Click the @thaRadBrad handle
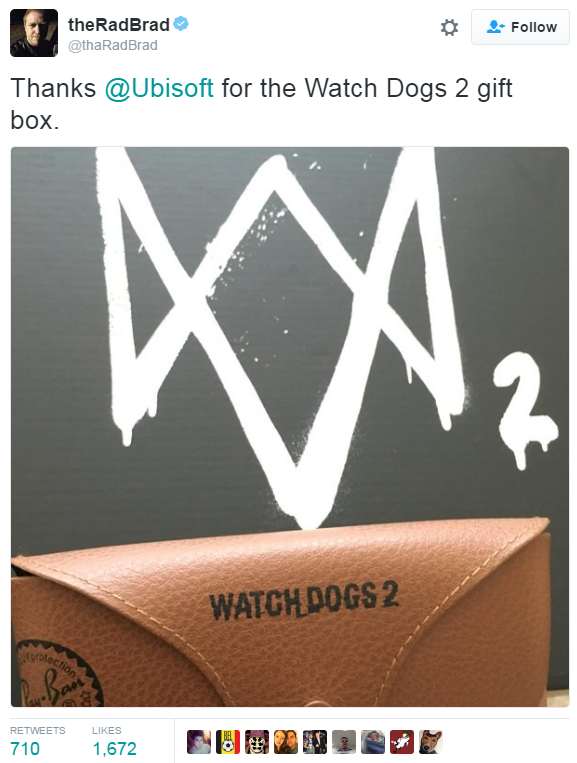The width and height of the screenshot is (577, 763). coord(113,45)
